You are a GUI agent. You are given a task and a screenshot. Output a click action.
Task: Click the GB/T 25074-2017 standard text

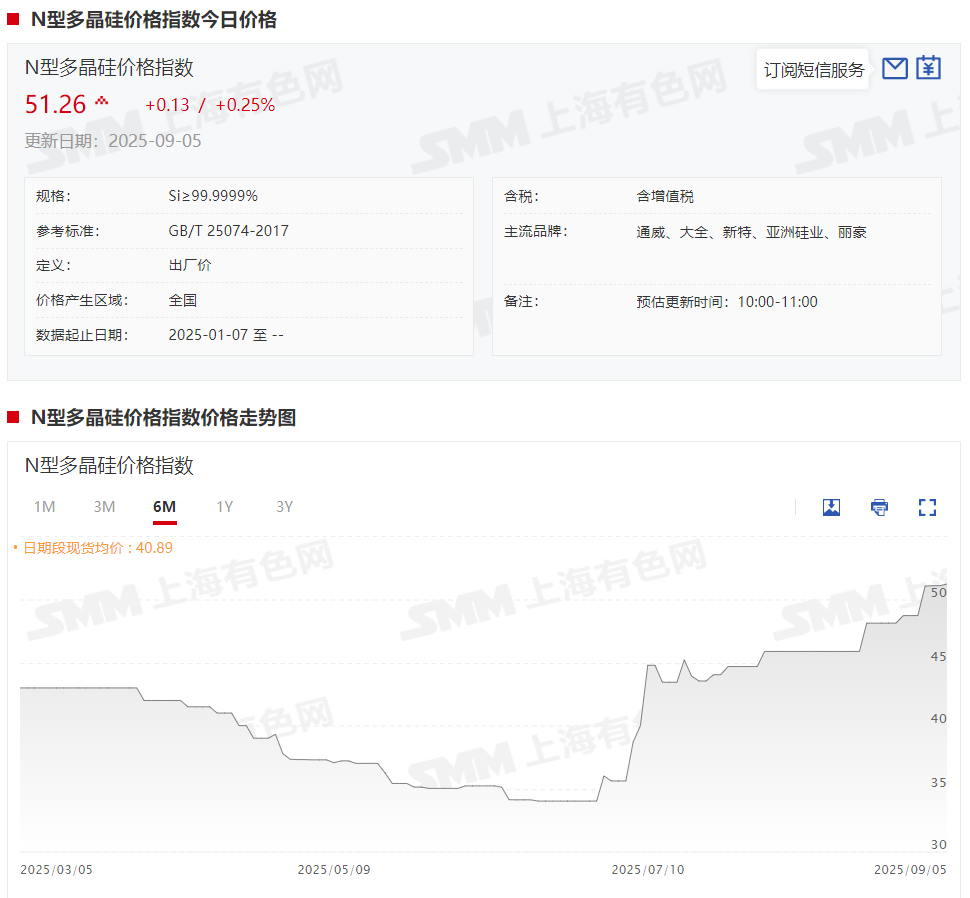228,231
